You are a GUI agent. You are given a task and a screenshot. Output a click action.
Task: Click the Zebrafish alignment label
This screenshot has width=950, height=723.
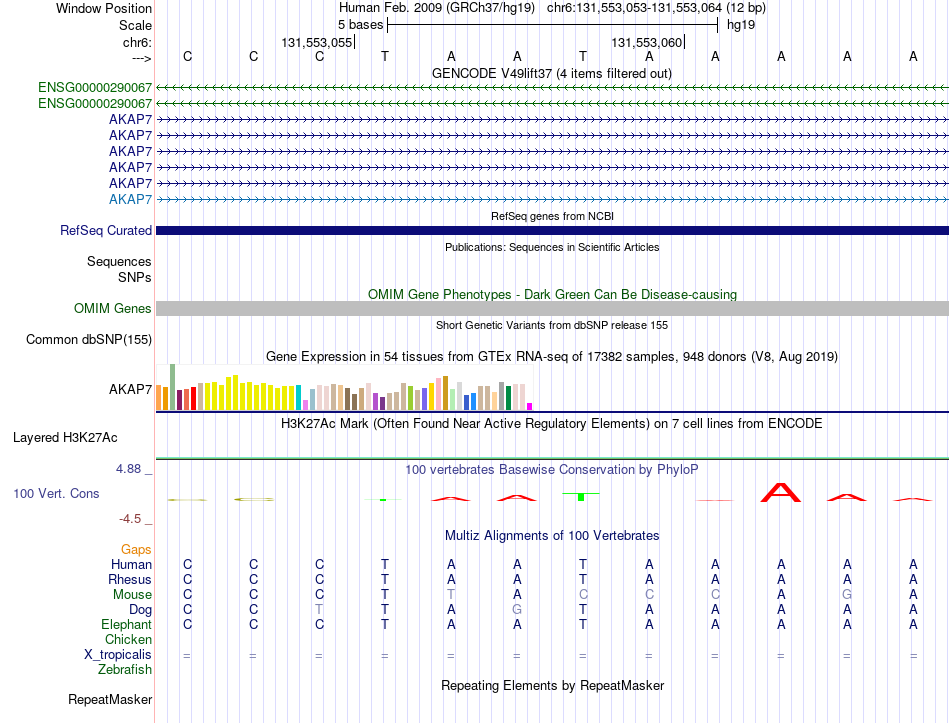click(x=125, y=670)
